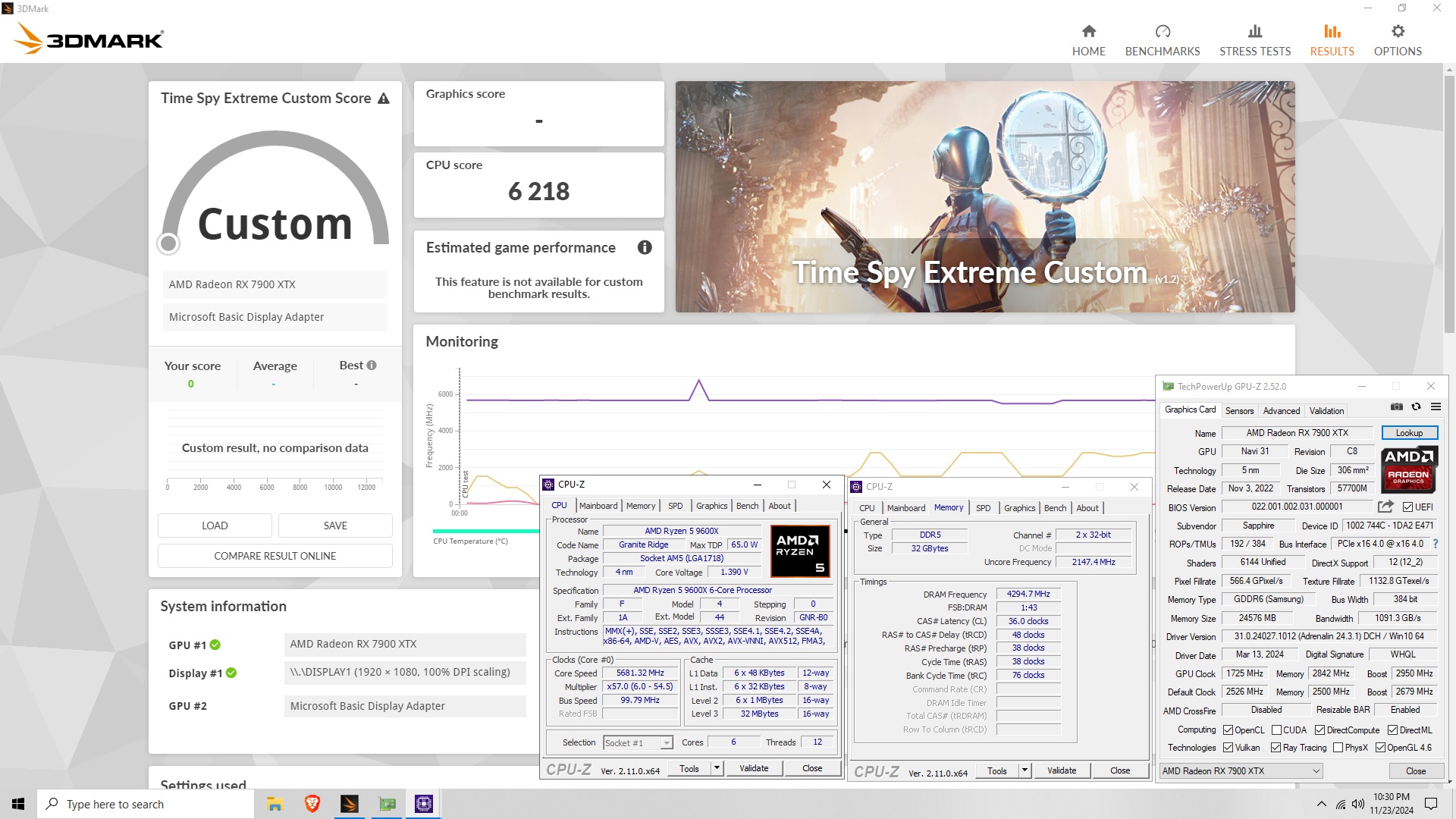Click the CPU-Z taskbar icon
1456x819 pixels.
[x=424, y=804]
